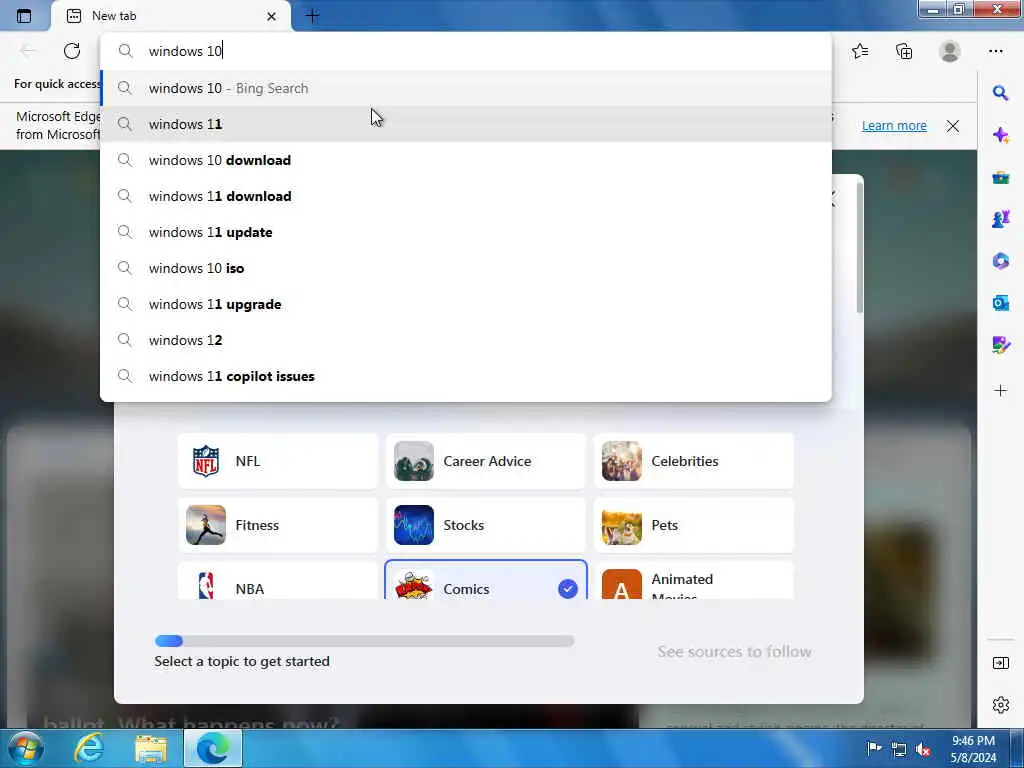1024x768 pixels.
Task: Select 'windows 11 download' suggestion
Action: 466,196
